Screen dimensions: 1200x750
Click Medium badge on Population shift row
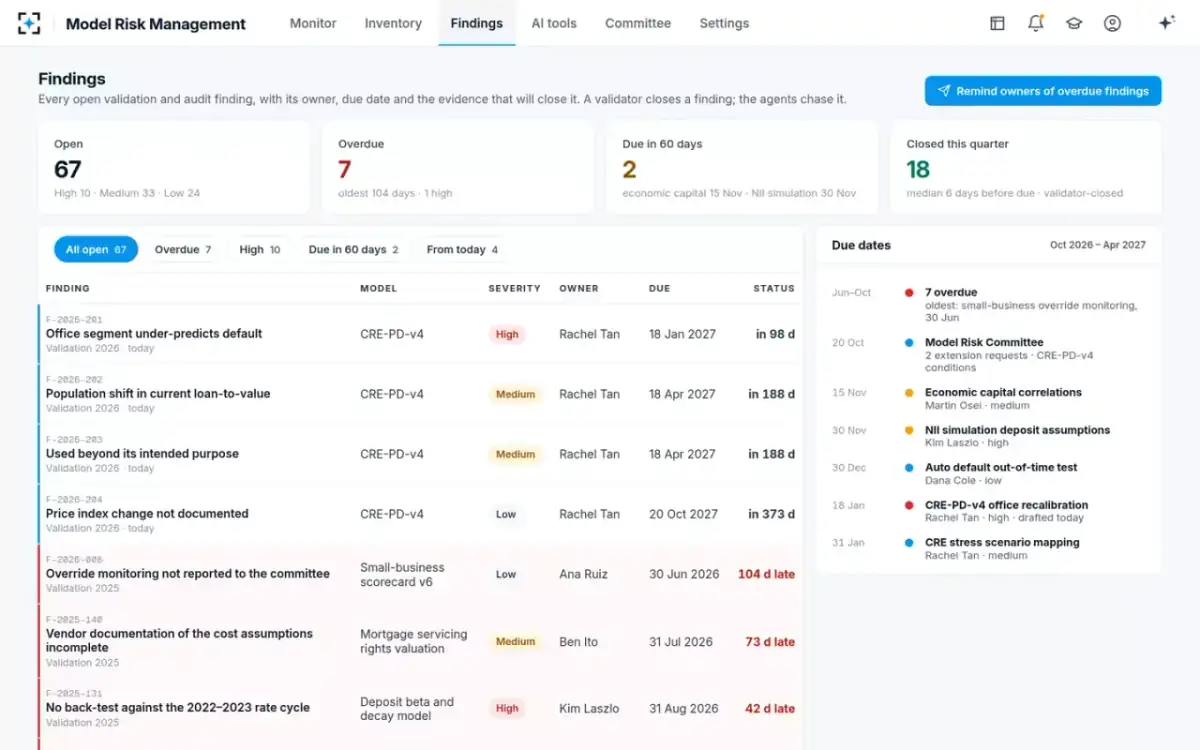pyautogui.click(x=515, y=394)
